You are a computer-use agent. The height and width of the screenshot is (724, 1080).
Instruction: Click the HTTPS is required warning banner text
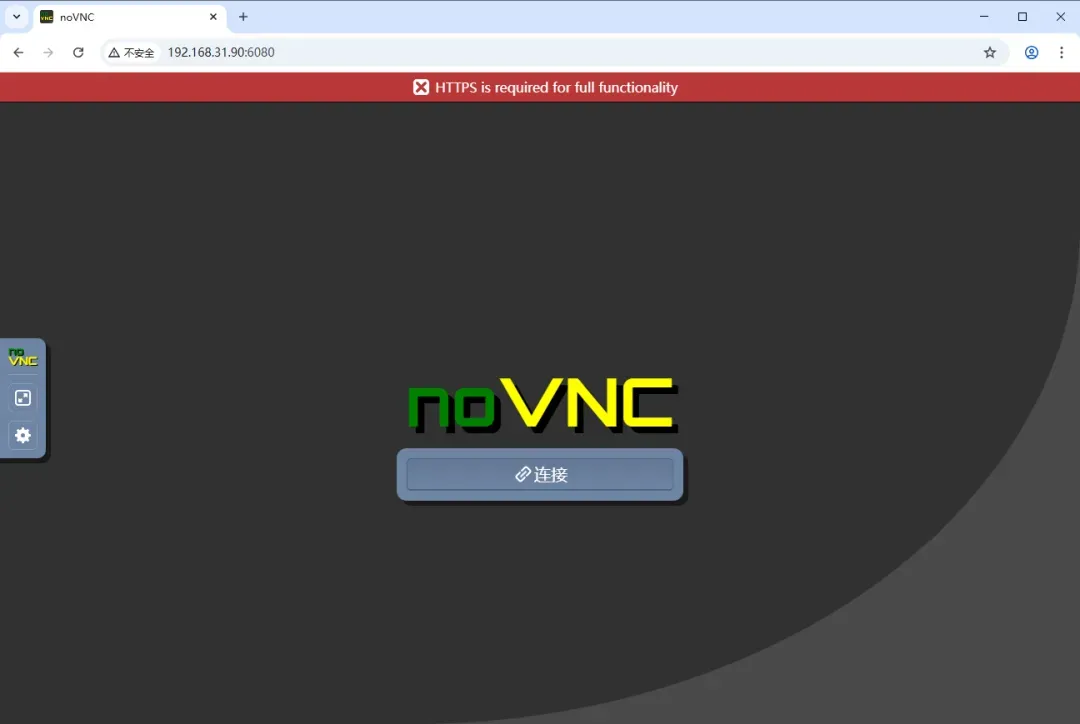point(556,87)
